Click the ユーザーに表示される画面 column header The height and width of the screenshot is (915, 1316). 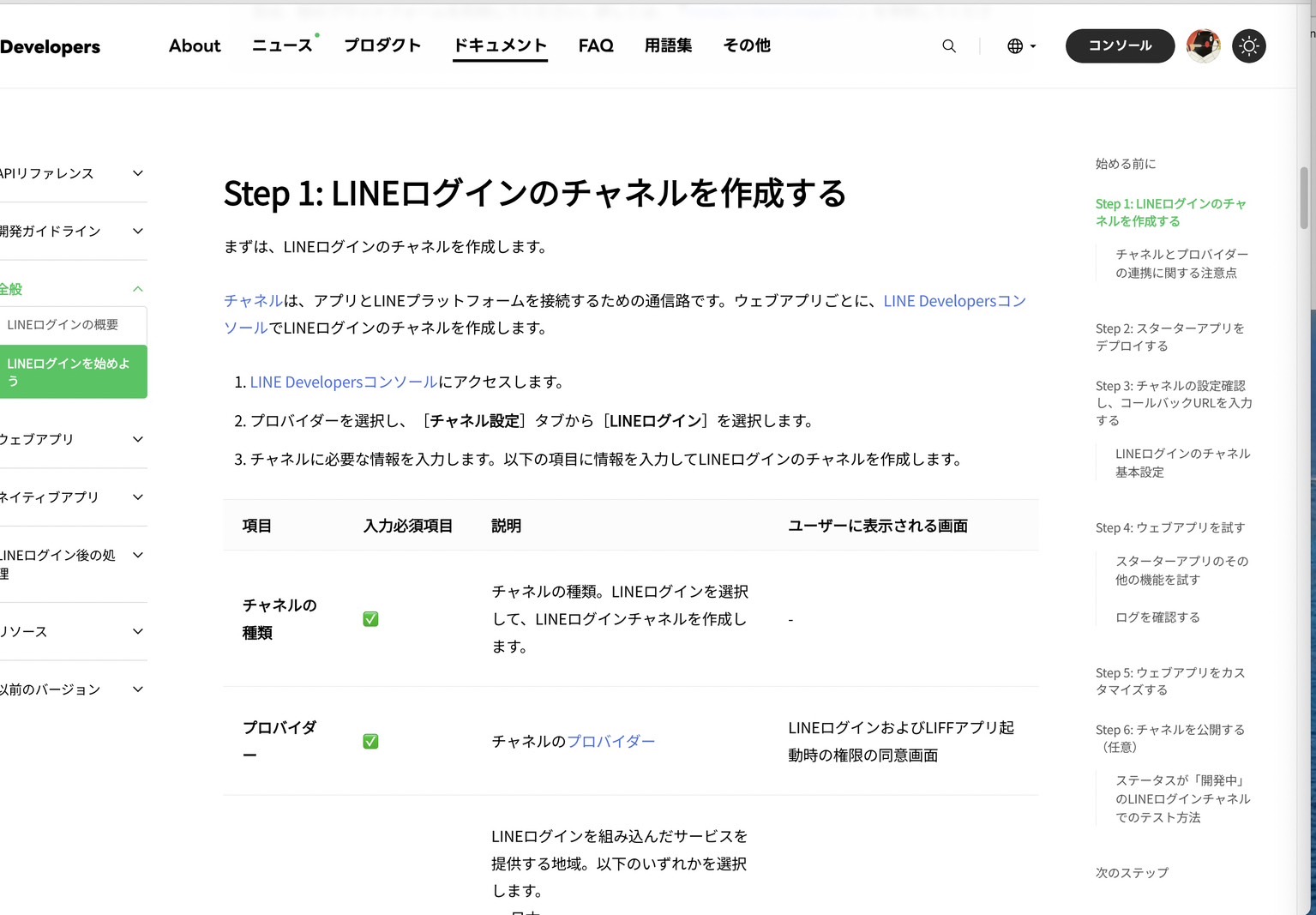(878, 527)
